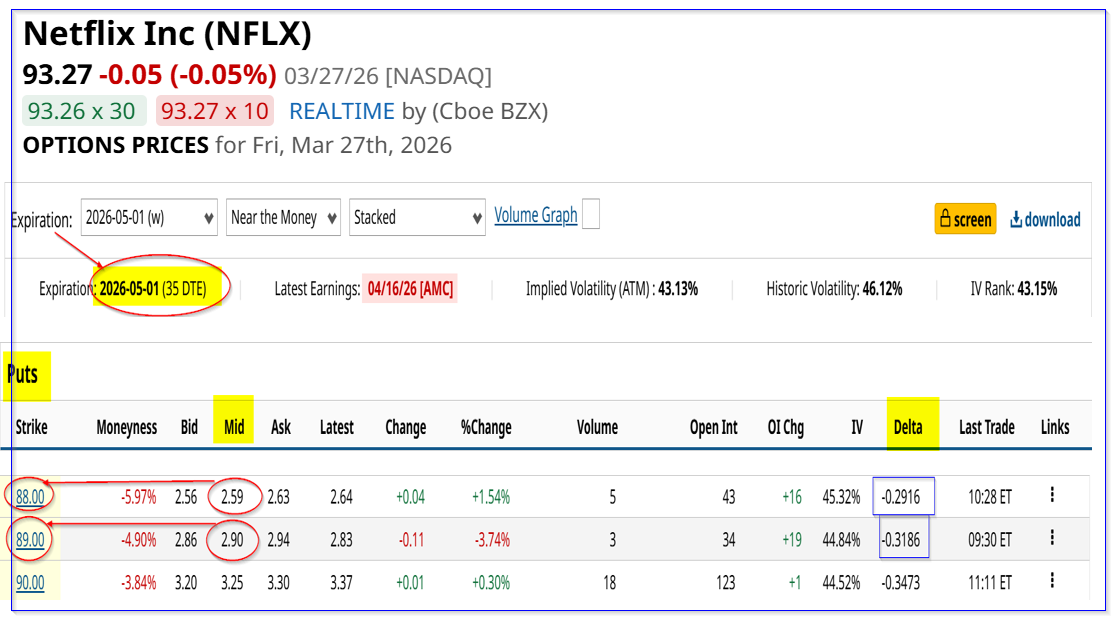Open links menu for 90.00 strike row
1113x618 pixels.
pyautogui.click(x=1052, y=582)
